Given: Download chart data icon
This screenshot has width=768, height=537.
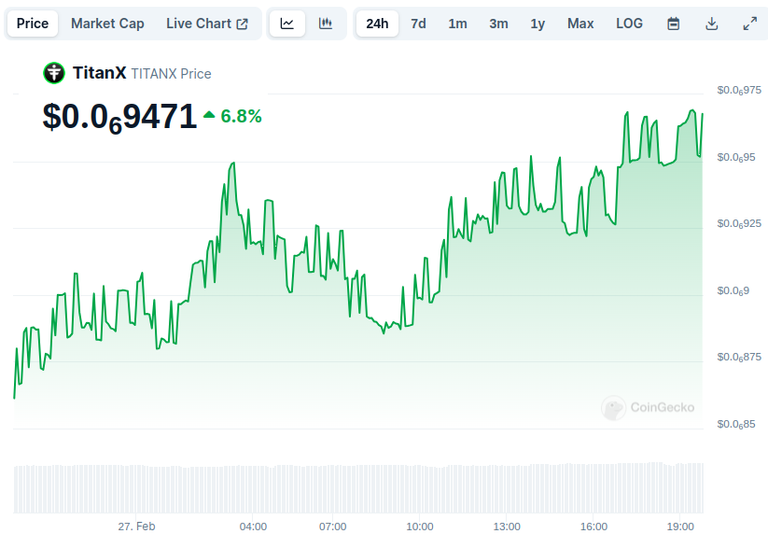Looking at the screenshot, I should click(712, 24).
